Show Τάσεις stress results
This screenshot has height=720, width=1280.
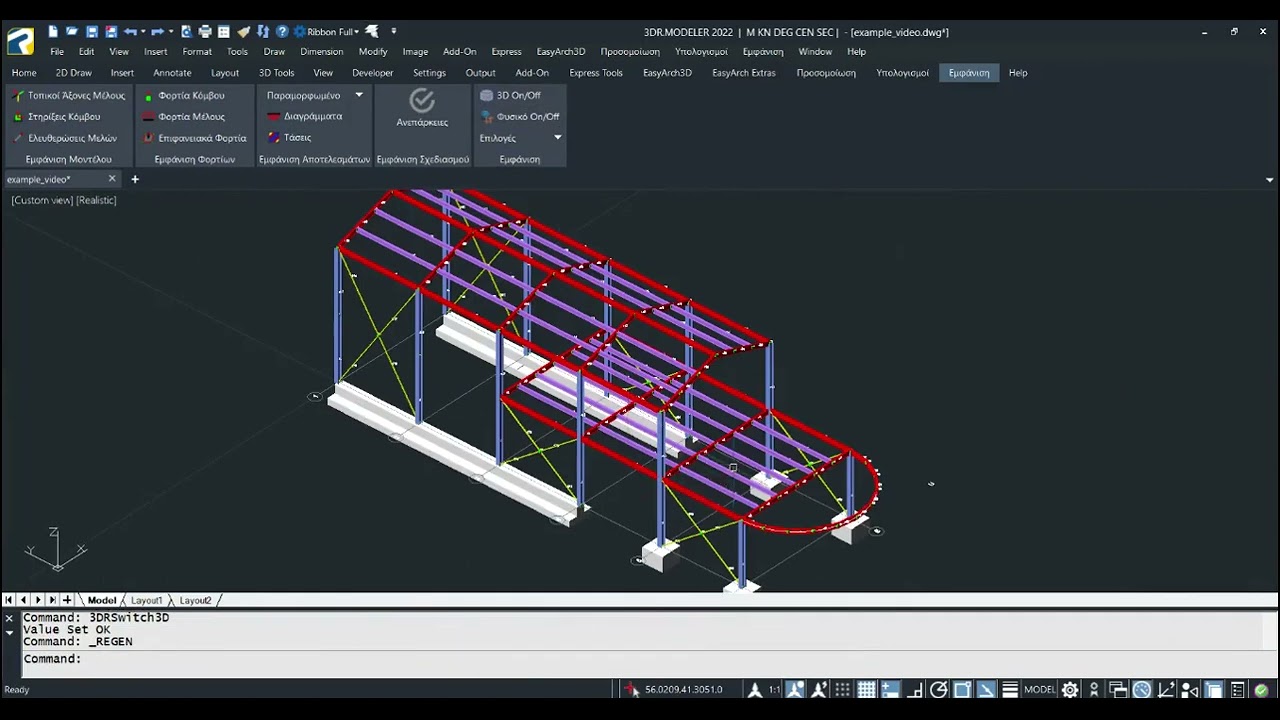[290, 137]
